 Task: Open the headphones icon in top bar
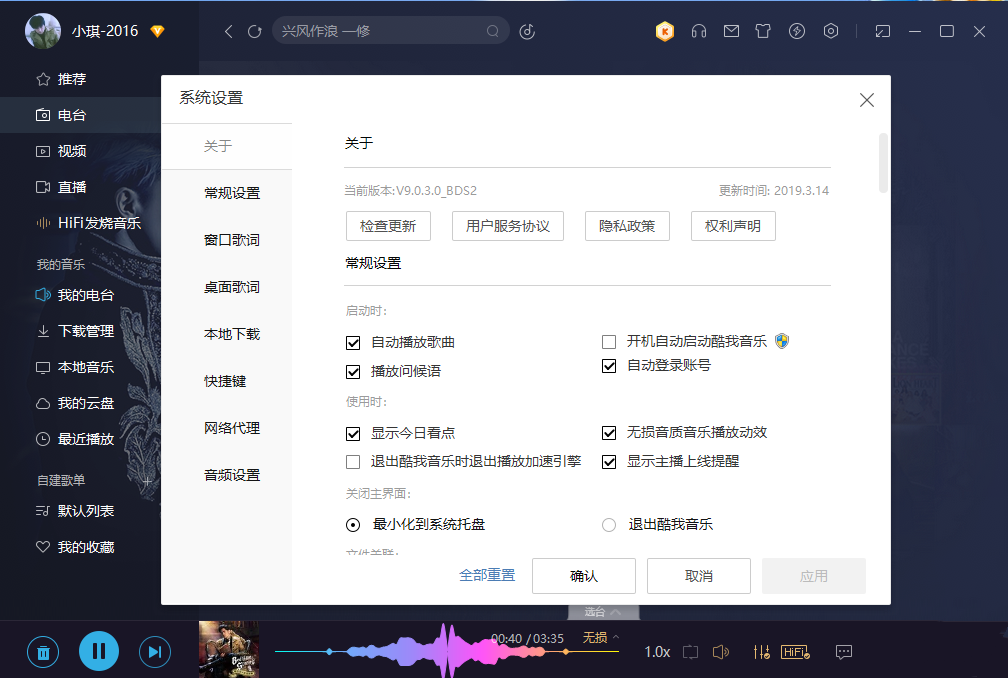[x=699, y=31]
